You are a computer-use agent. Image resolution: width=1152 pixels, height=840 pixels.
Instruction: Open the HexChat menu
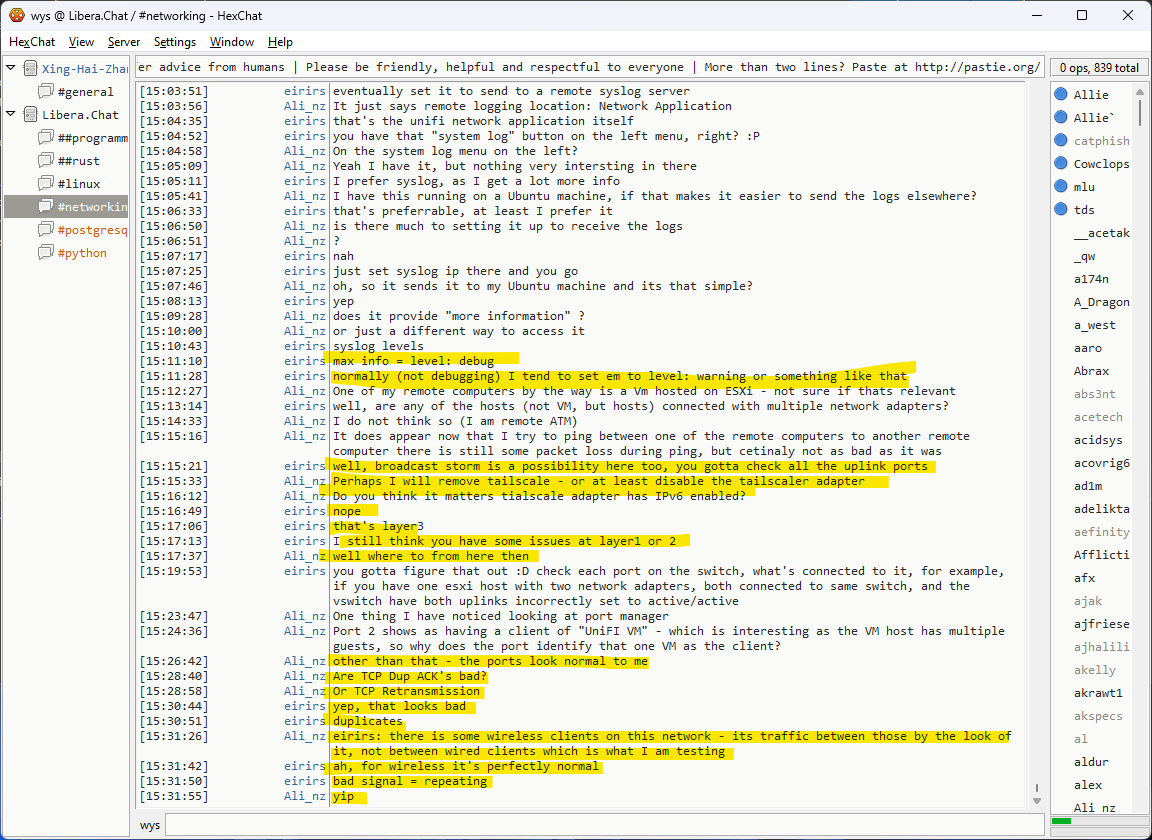point(32,42)
